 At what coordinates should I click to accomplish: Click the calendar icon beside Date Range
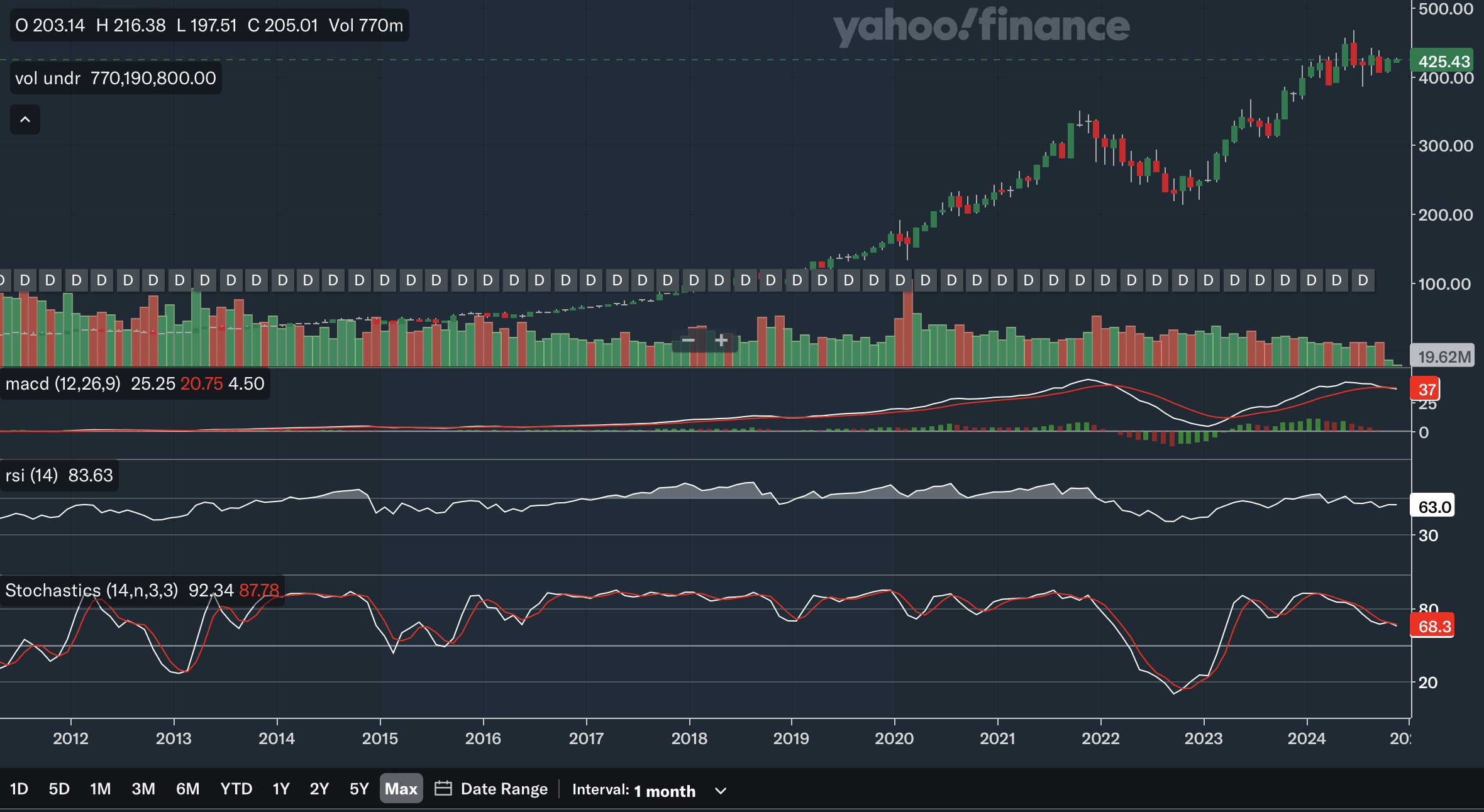tap(443, 789)
